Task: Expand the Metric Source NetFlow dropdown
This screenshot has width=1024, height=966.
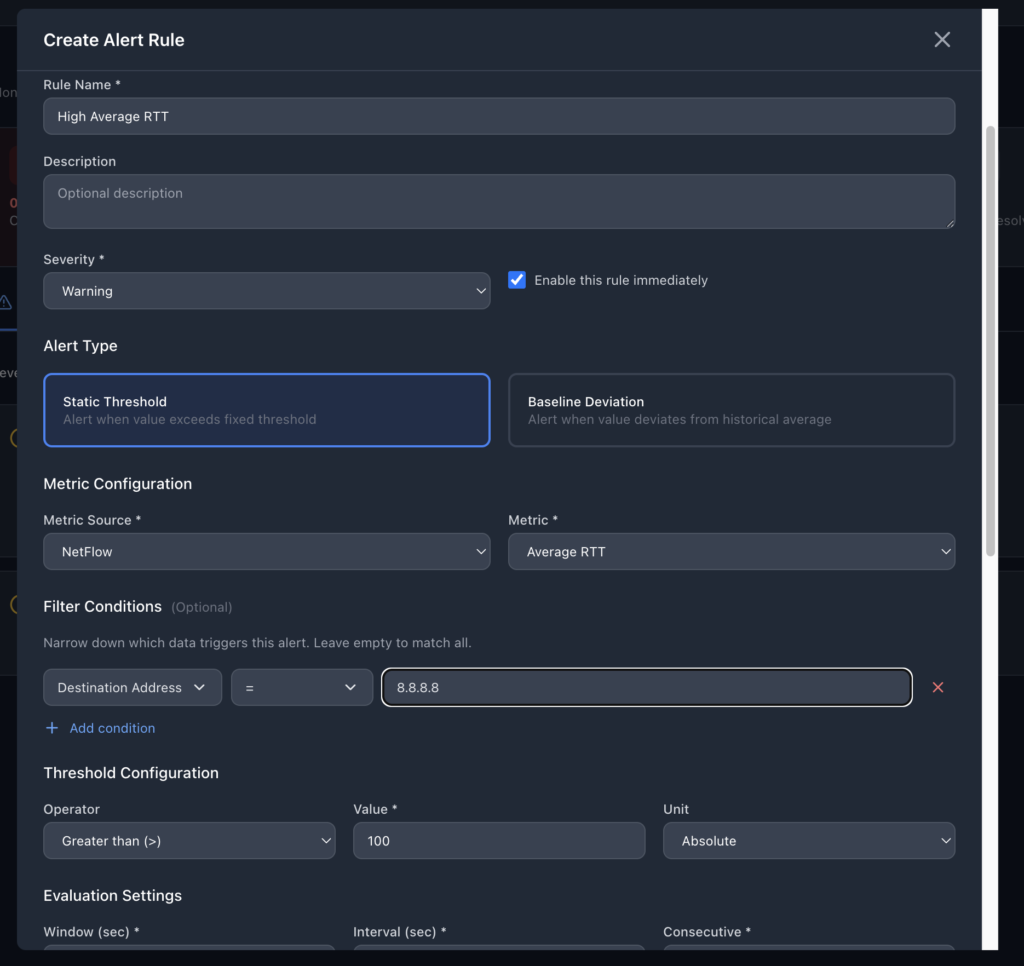Action: tap(266, 552)
